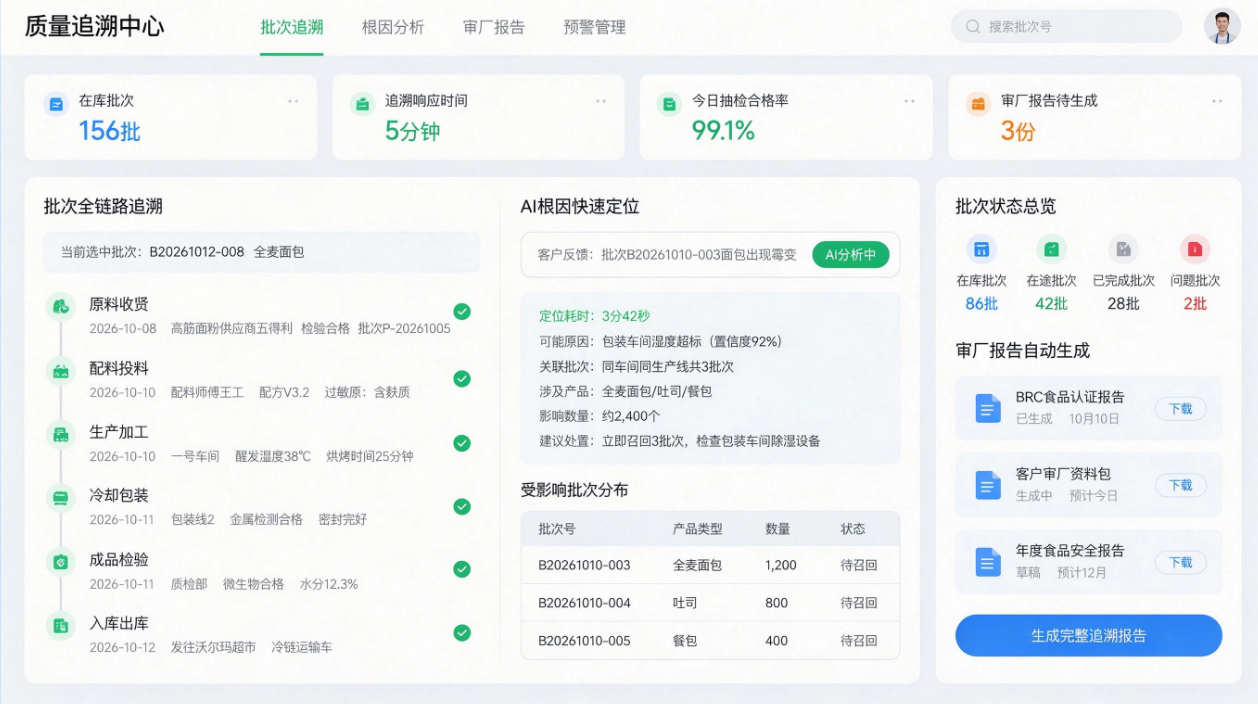The width and height of the screenshot is (1258, 704).
Task: Click the 42批 in-transit count
Action: pyautogui.click(x=1052, y=304)
